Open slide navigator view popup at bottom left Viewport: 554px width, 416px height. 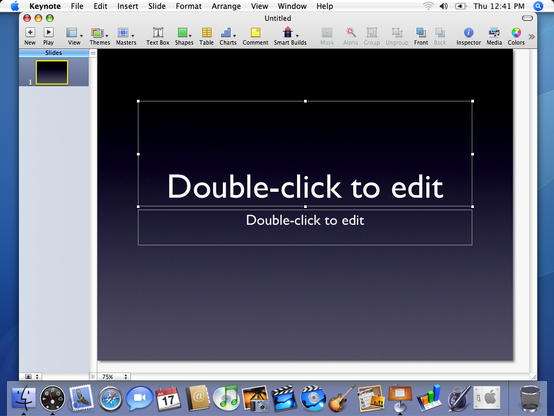pyautogui.click(x=32, y=377)
